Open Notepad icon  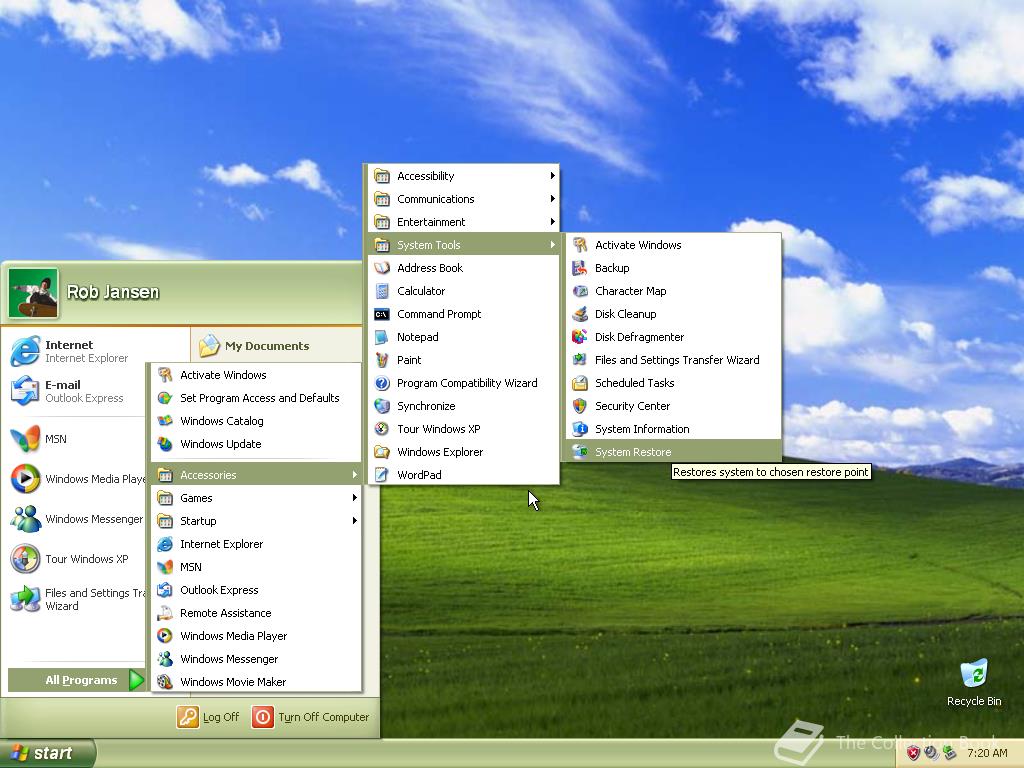pyautogui.click(x=381, y=337)
